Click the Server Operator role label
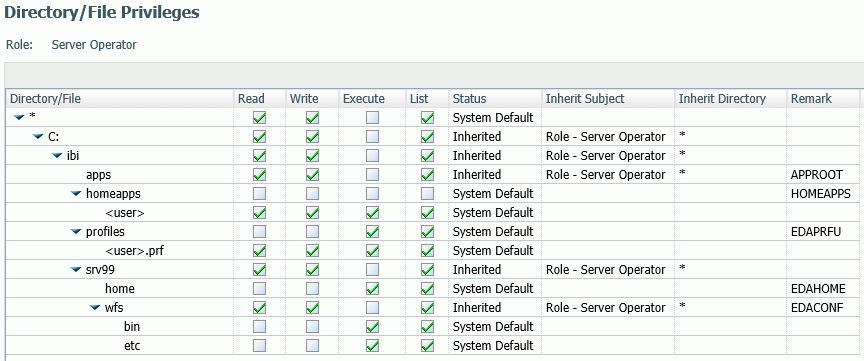 click(94, 45)
